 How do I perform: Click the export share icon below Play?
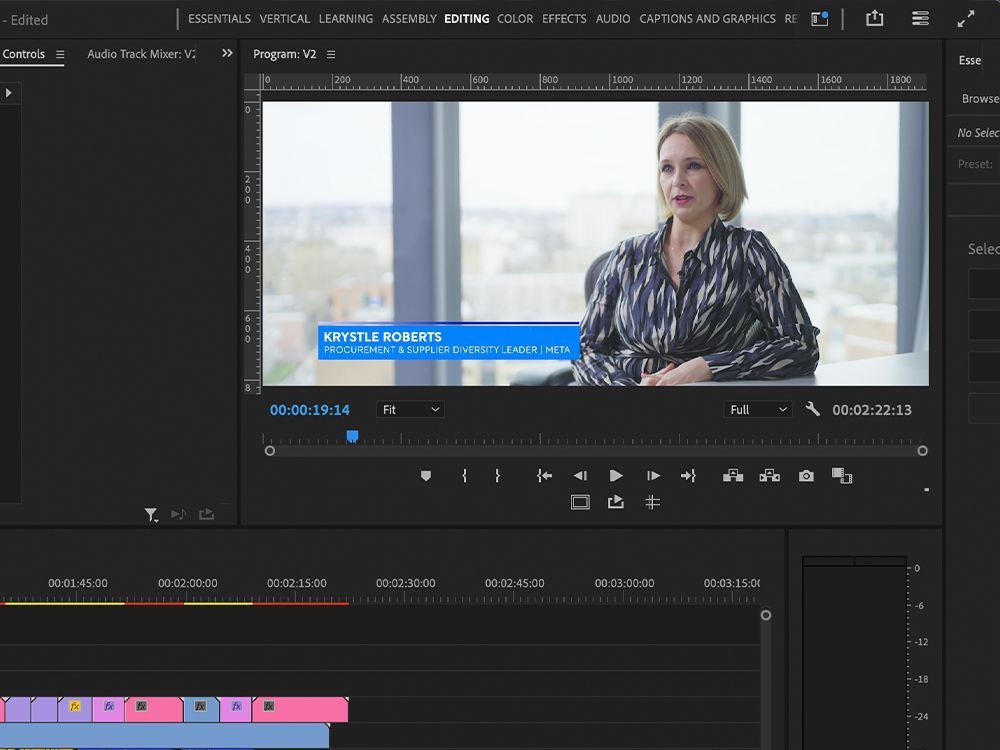pos(615,503)
